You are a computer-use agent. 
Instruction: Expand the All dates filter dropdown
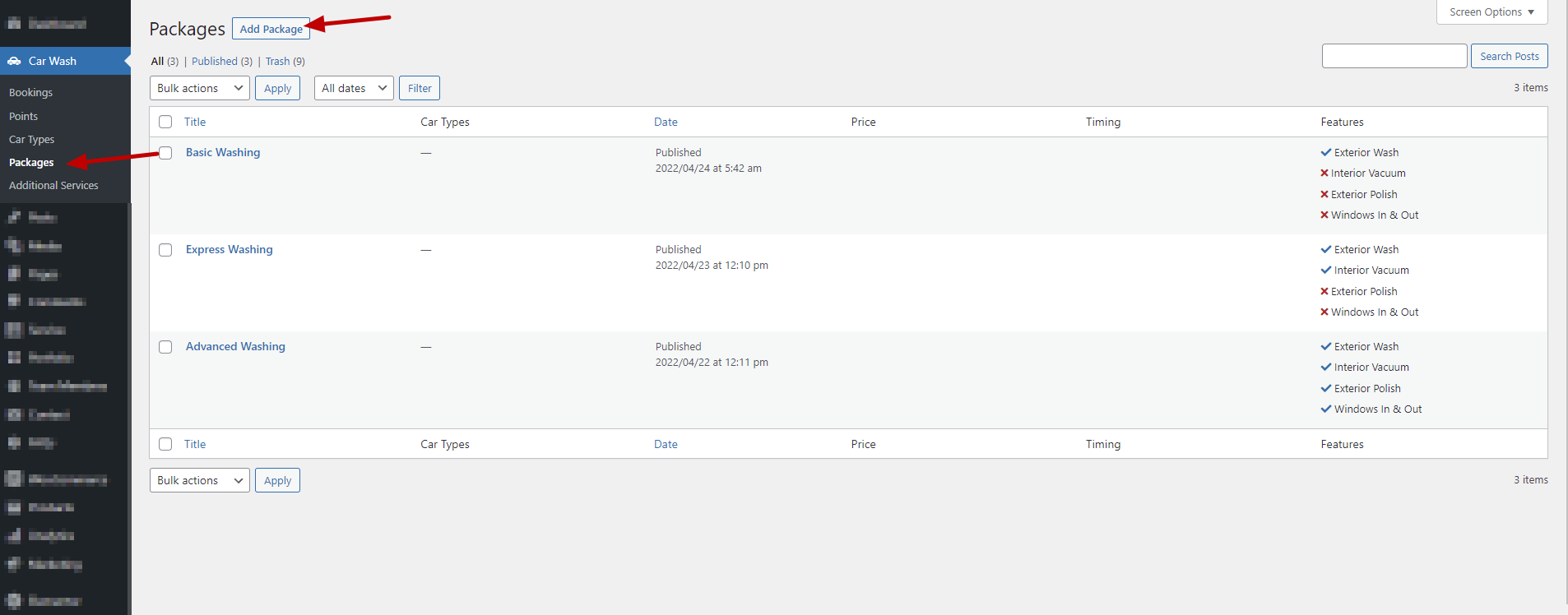coord(354,88)
